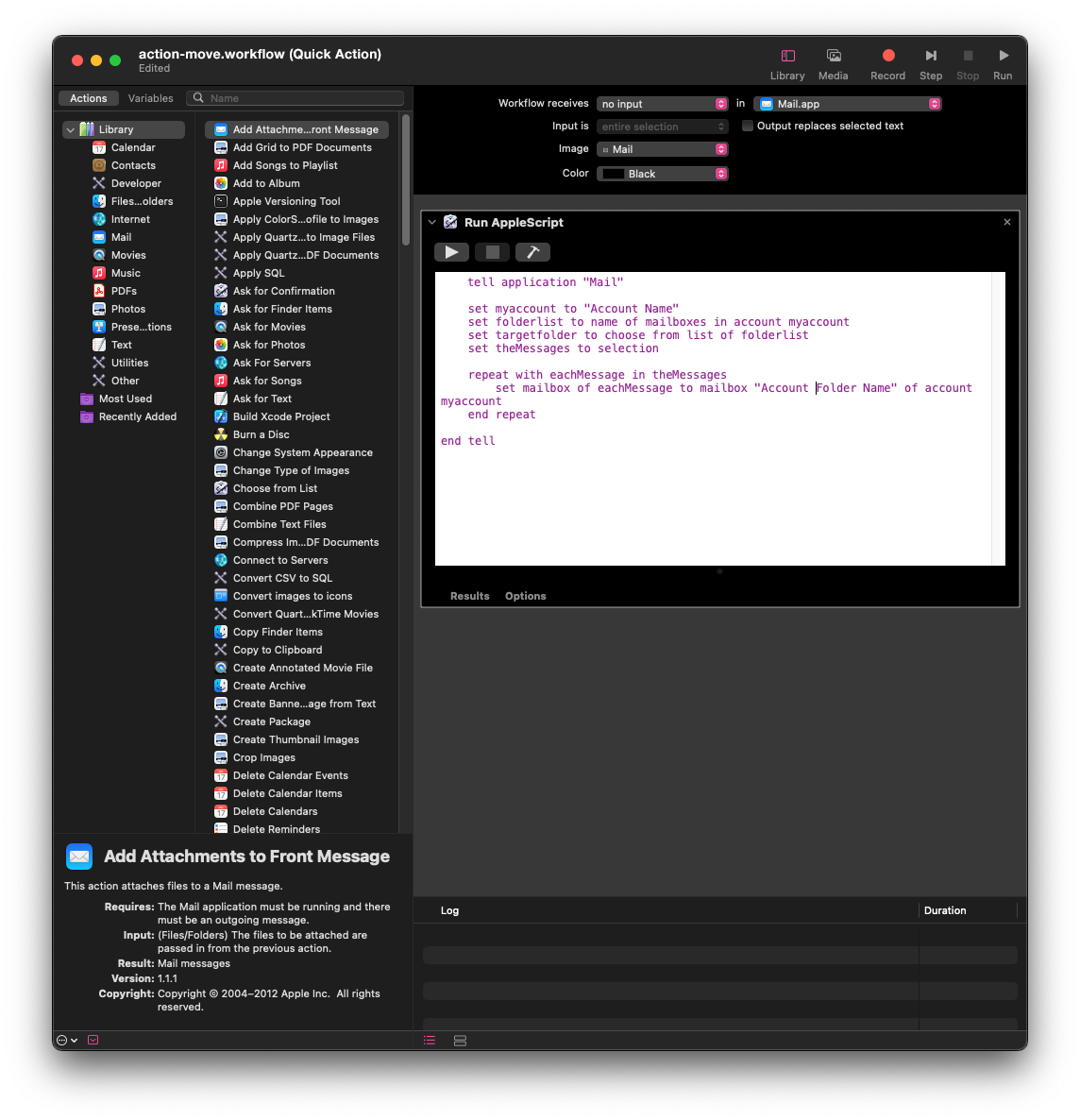Select the Files & Folders library category
The width and height of the screenshot is (1080, 1120).
pos(132,201)
